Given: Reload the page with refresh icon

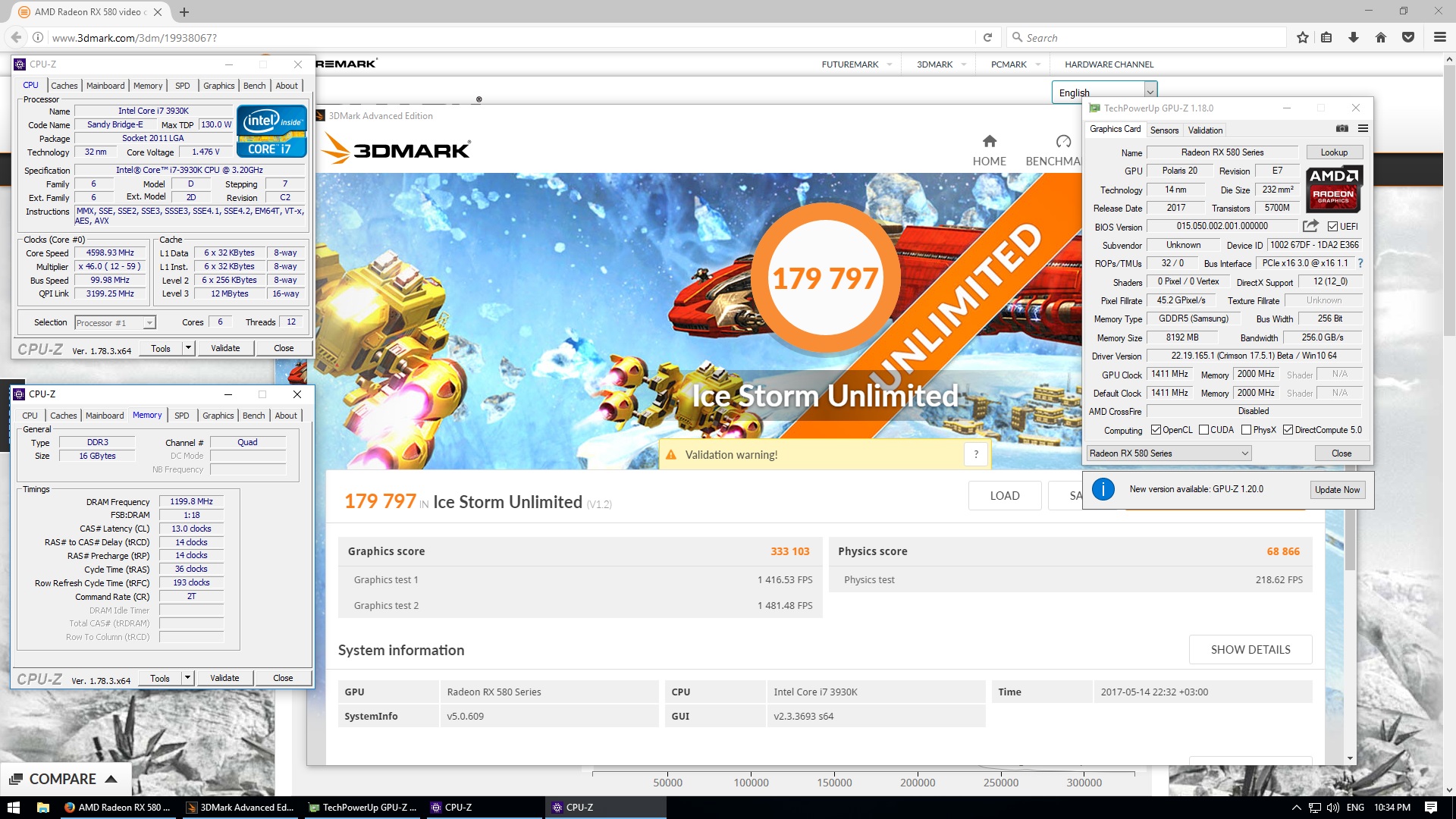Looking at the screenshot, I should point(987,37).
